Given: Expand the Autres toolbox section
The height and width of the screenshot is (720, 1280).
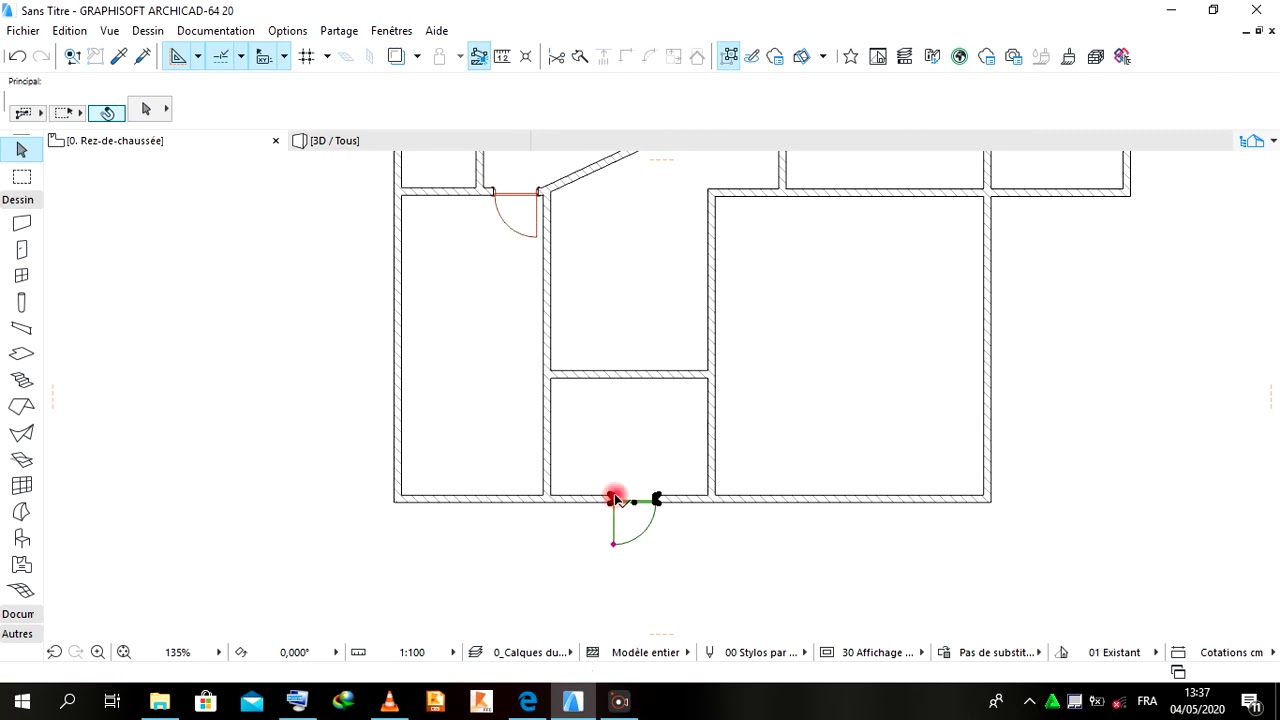Looking at the screenshot, I should pos(18,634).
